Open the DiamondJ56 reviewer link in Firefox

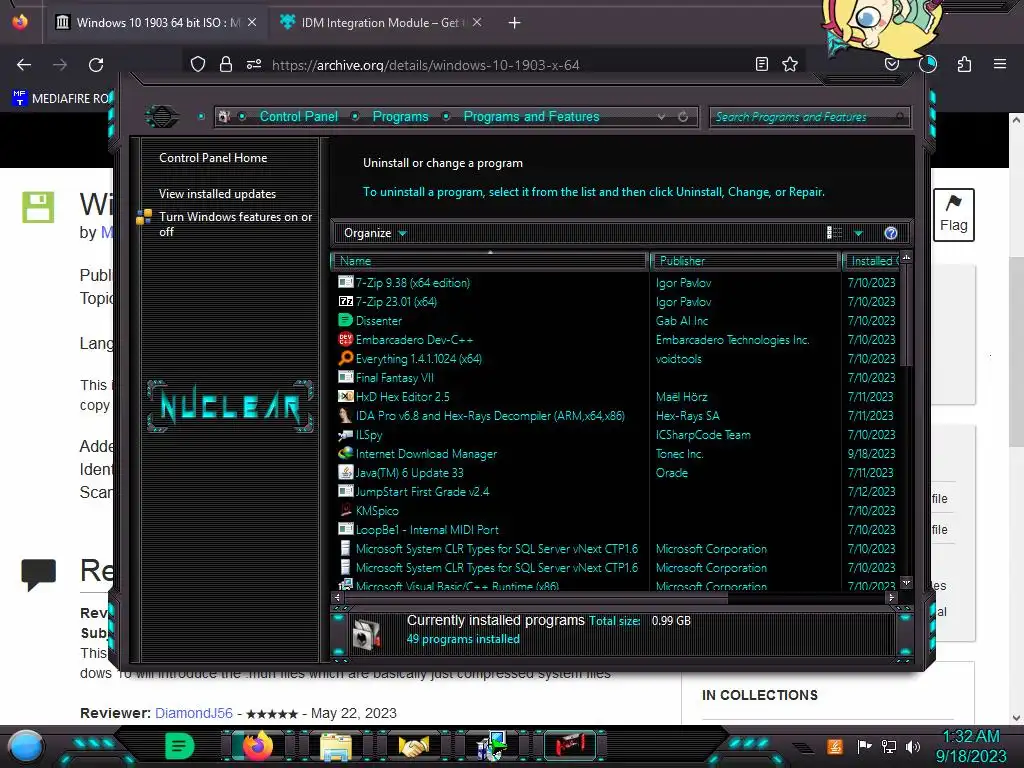coord(193,713)
